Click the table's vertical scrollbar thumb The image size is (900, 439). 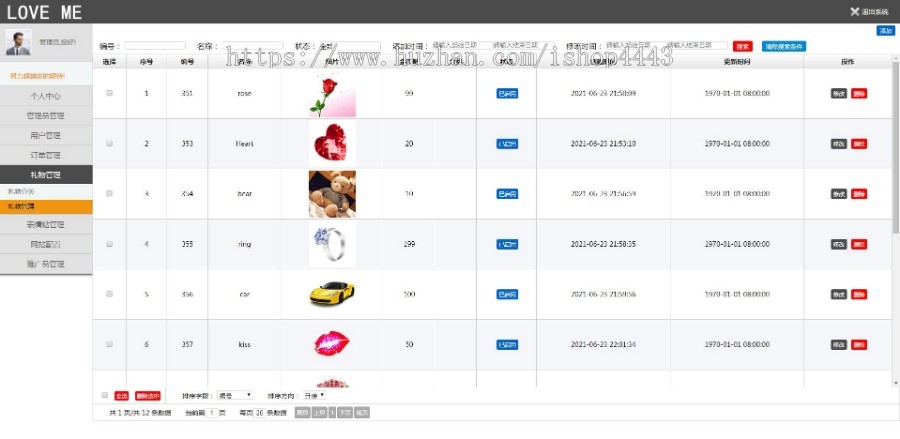click(896, 146)
